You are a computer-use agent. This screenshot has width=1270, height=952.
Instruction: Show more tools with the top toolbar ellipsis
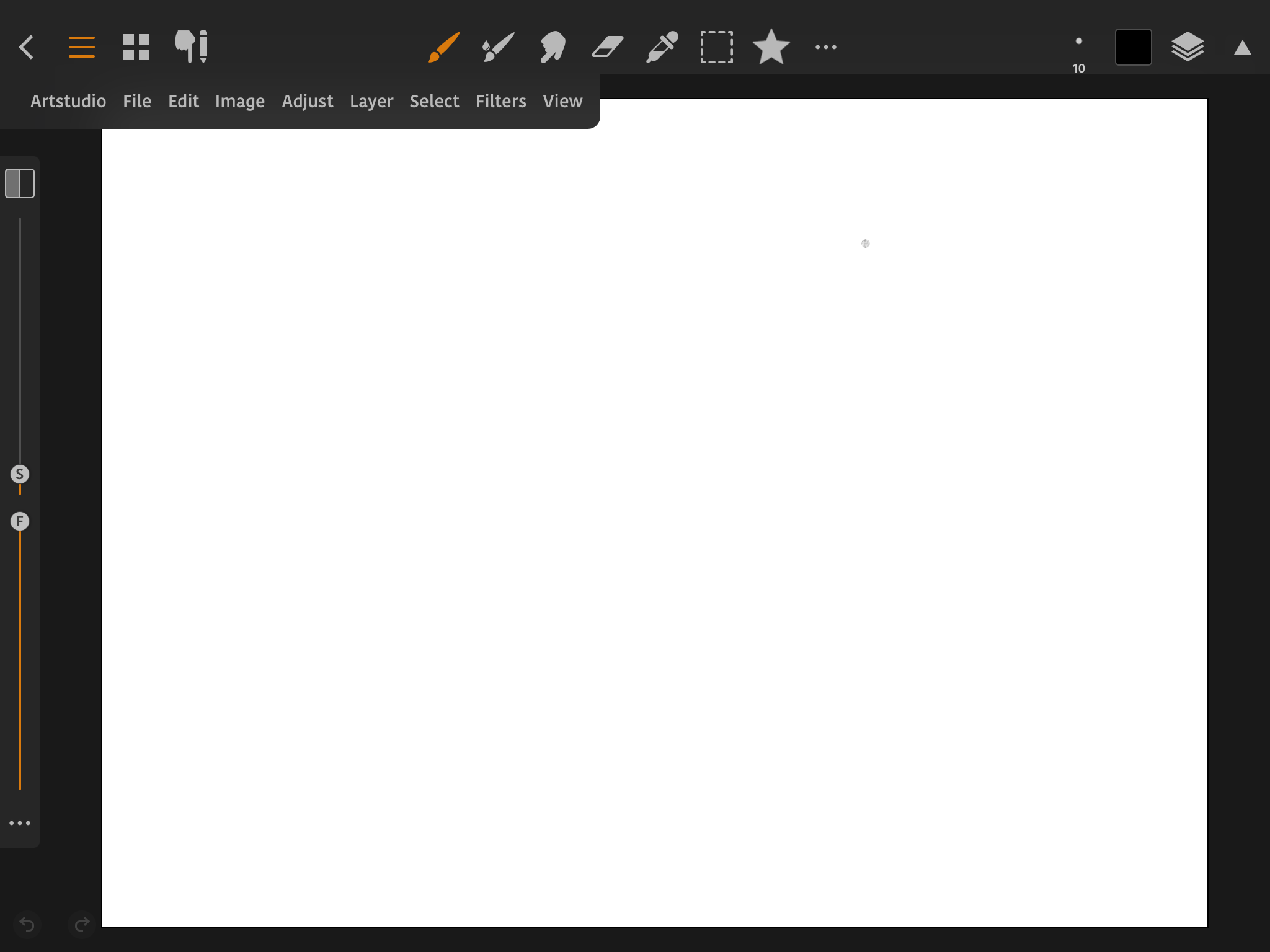point(825,47)
